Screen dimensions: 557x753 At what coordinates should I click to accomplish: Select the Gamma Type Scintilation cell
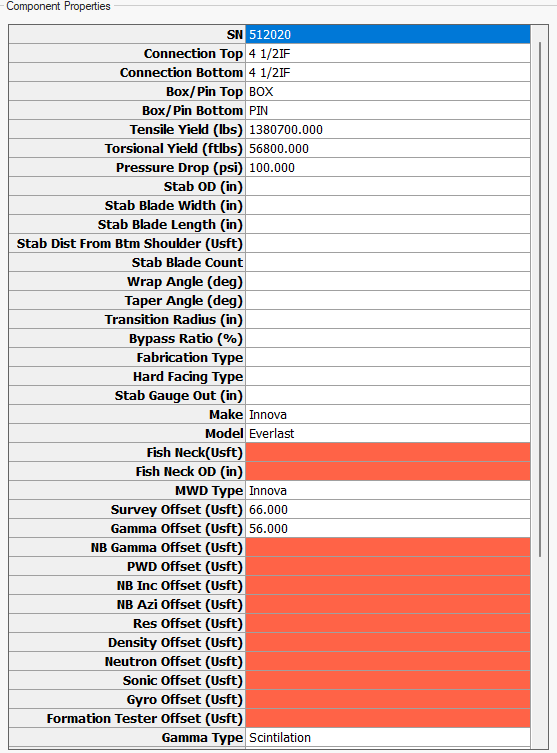coord(388,738)
